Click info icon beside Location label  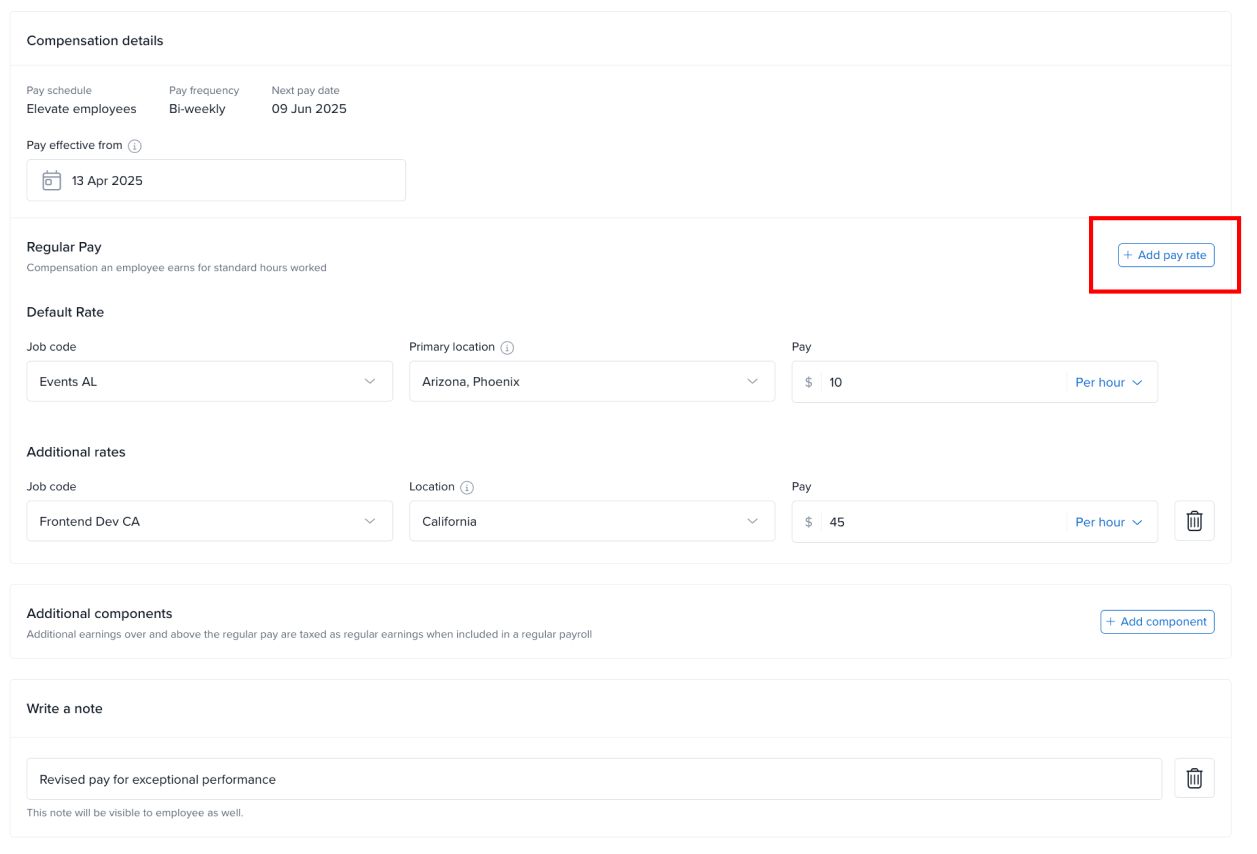click(x=467, y=488)
